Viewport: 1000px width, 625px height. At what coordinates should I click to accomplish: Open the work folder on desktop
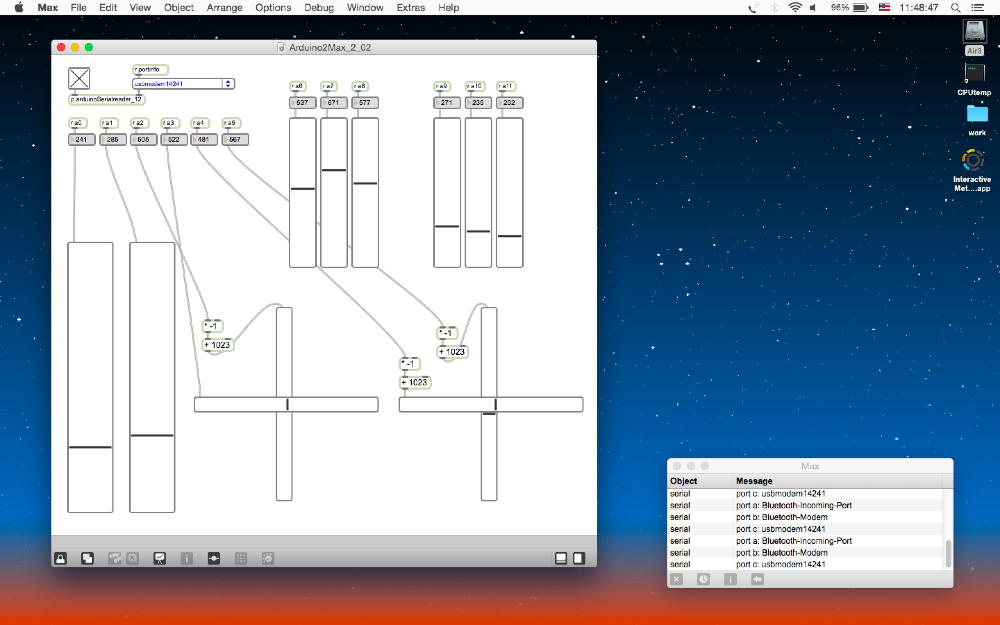tap(976, 115)
